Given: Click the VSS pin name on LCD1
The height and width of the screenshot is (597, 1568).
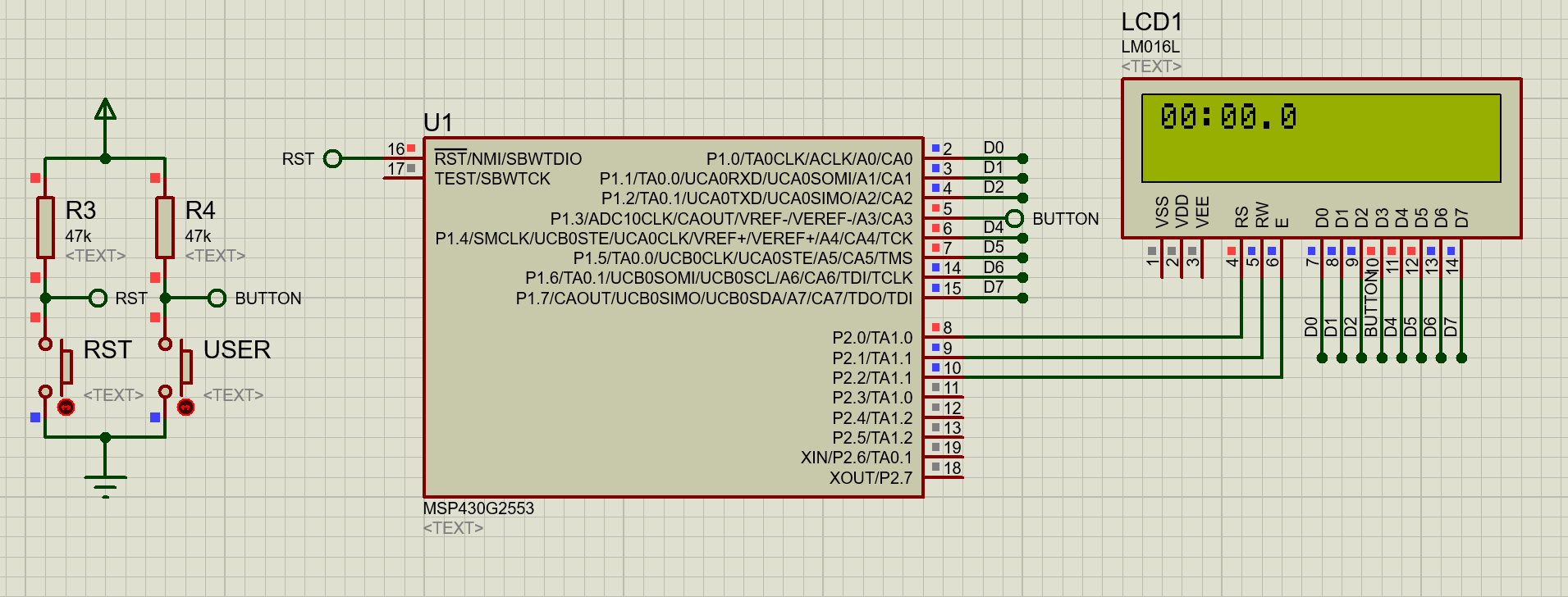Looking at the screenshot, I should click(1163, 212).
